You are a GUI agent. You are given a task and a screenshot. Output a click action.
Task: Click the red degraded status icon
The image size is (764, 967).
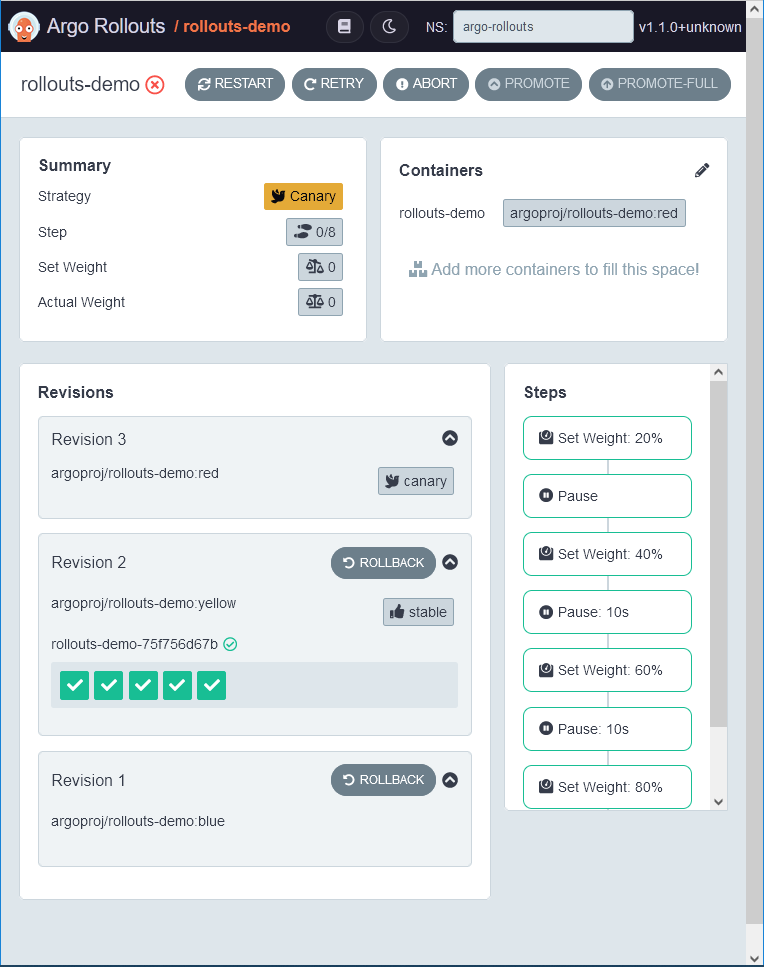[155, 84]
